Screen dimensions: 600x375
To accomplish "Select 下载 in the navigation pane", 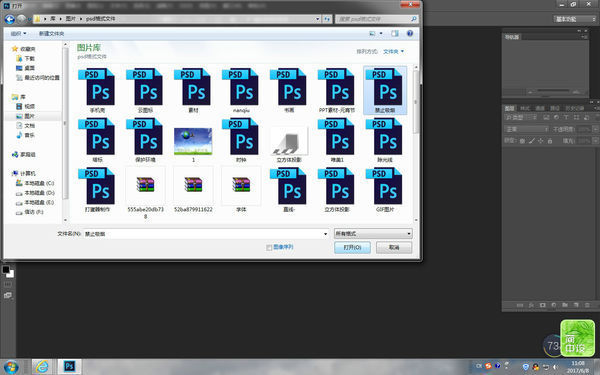I will (26, 59).
